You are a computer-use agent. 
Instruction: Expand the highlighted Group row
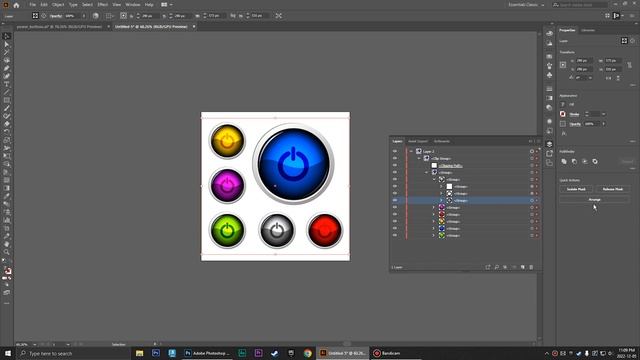[441, 200]
